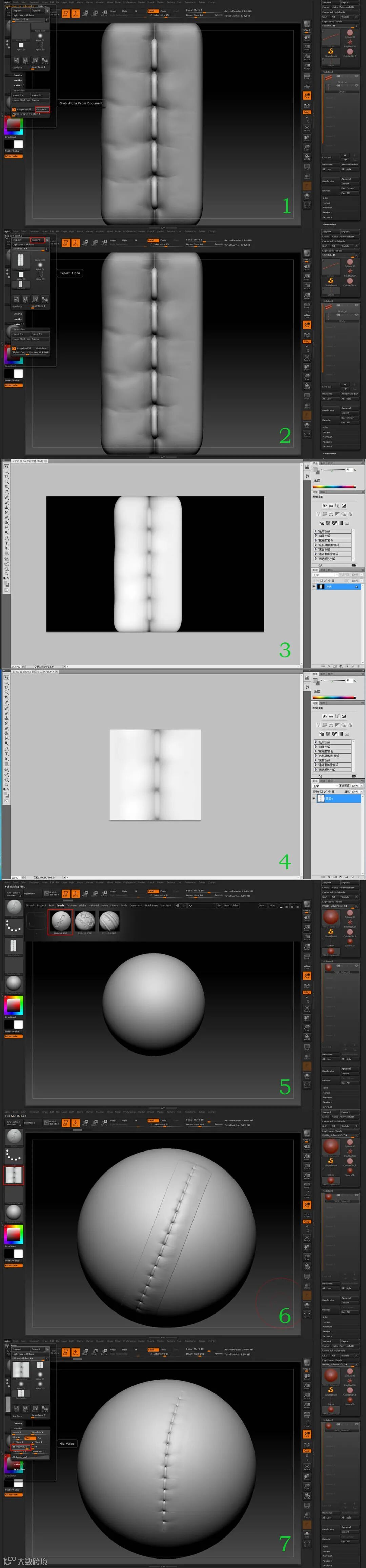Select Rotate icon in top ZBrush shelf
Image resolution: width=366 pixels, height=1568 pixels.
103,13
